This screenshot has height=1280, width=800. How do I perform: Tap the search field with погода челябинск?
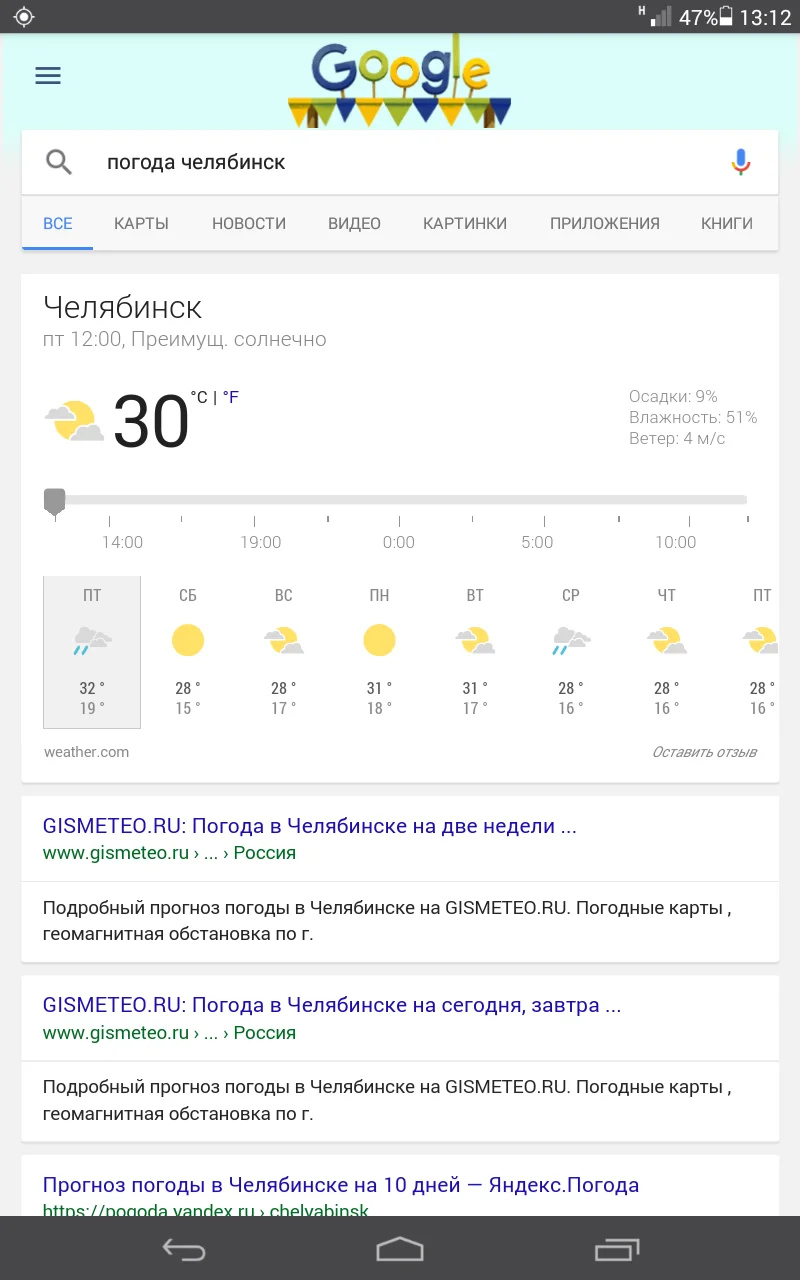pos(400,162)
